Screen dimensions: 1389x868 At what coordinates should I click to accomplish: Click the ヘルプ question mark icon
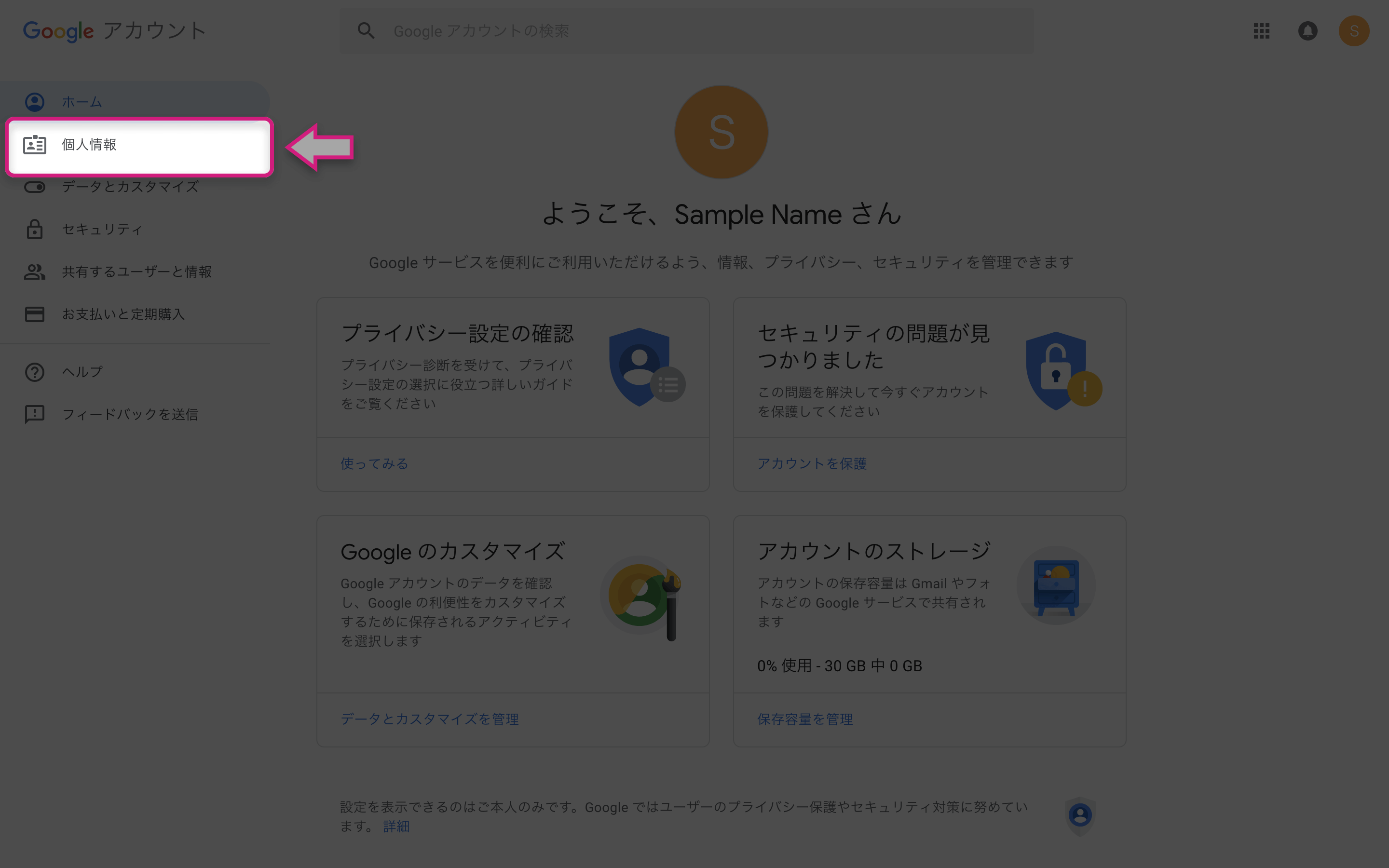pos(34,372)
